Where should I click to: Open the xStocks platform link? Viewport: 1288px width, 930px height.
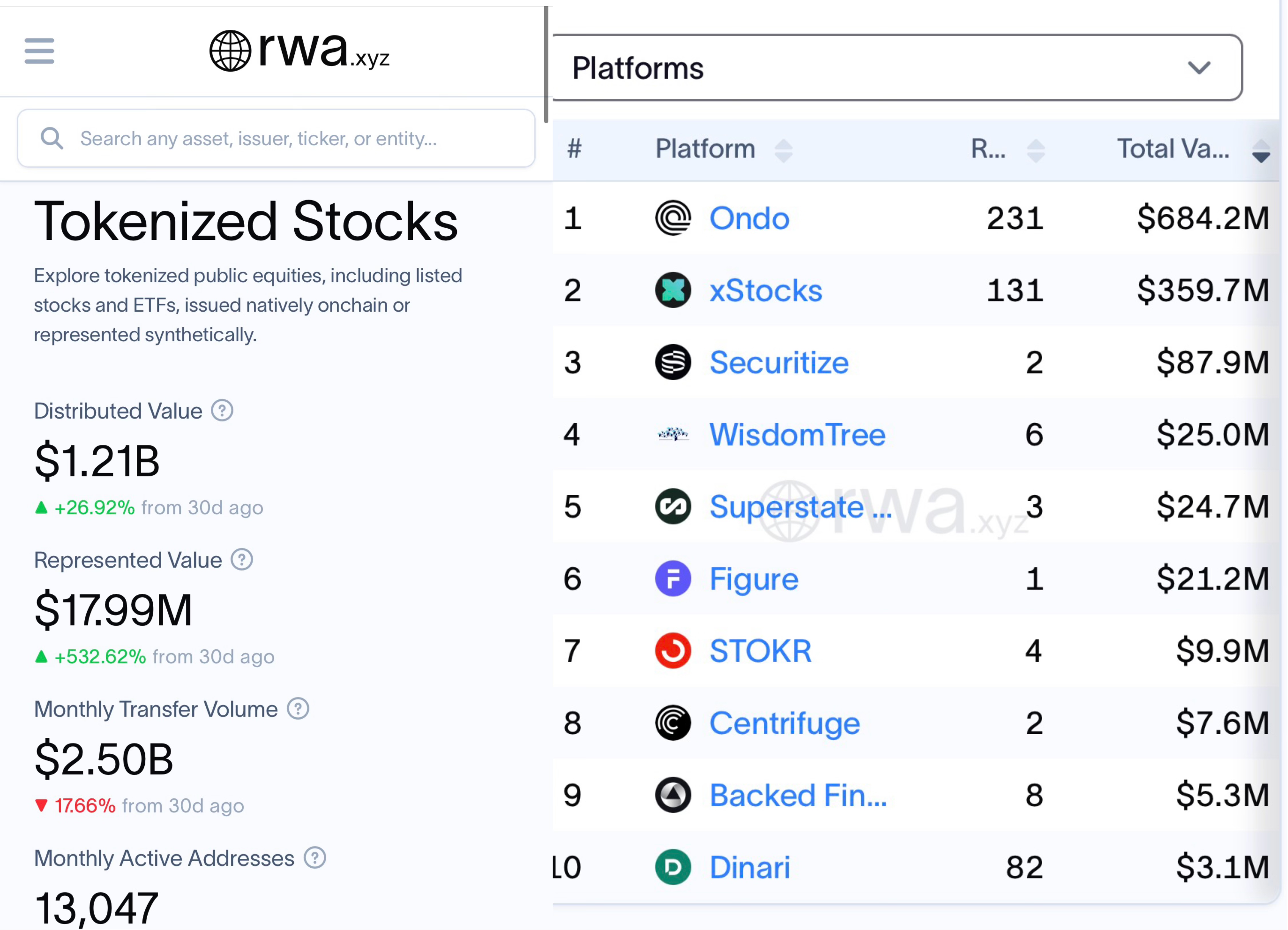(765, 290)
